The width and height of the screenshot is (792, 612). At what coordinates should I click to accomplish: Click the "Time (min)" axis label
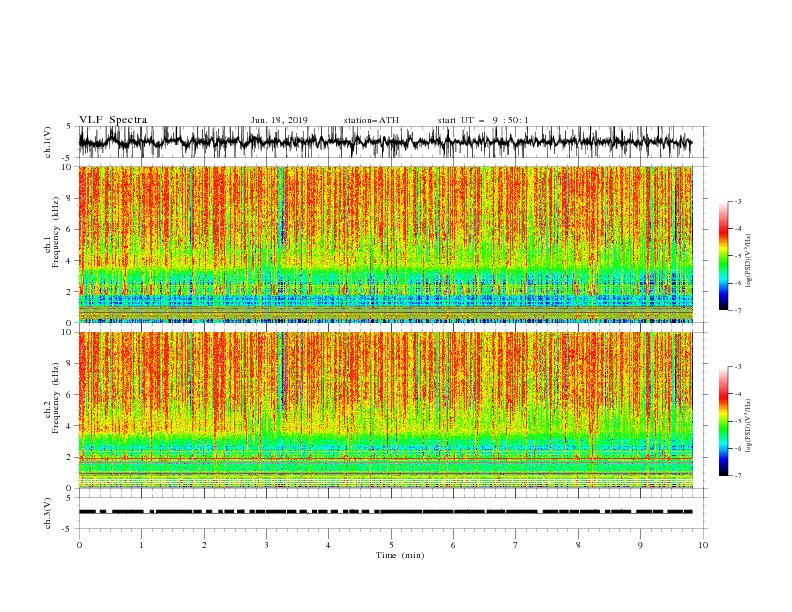[400, 555]
